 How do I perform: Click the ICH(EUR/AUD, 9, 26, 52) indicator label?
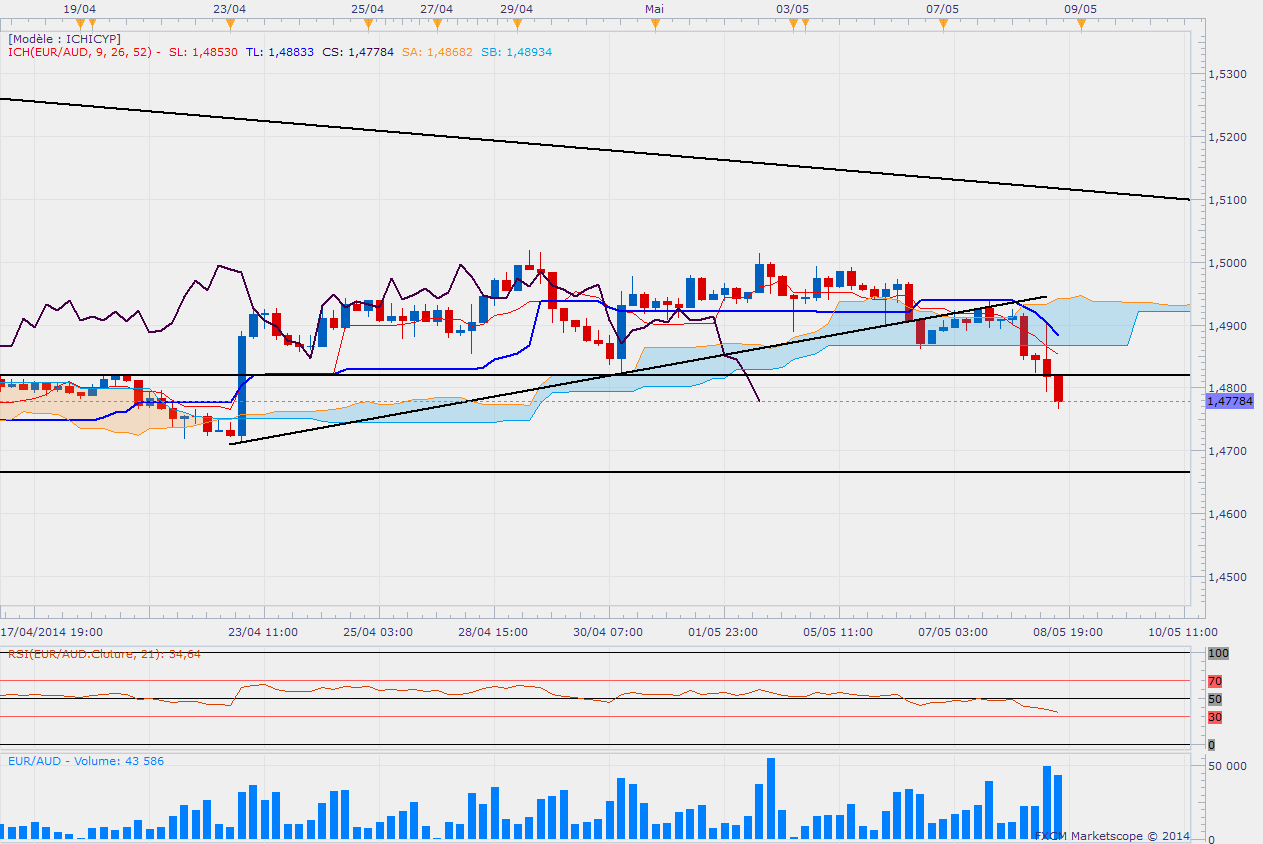(x=82, y=51)
